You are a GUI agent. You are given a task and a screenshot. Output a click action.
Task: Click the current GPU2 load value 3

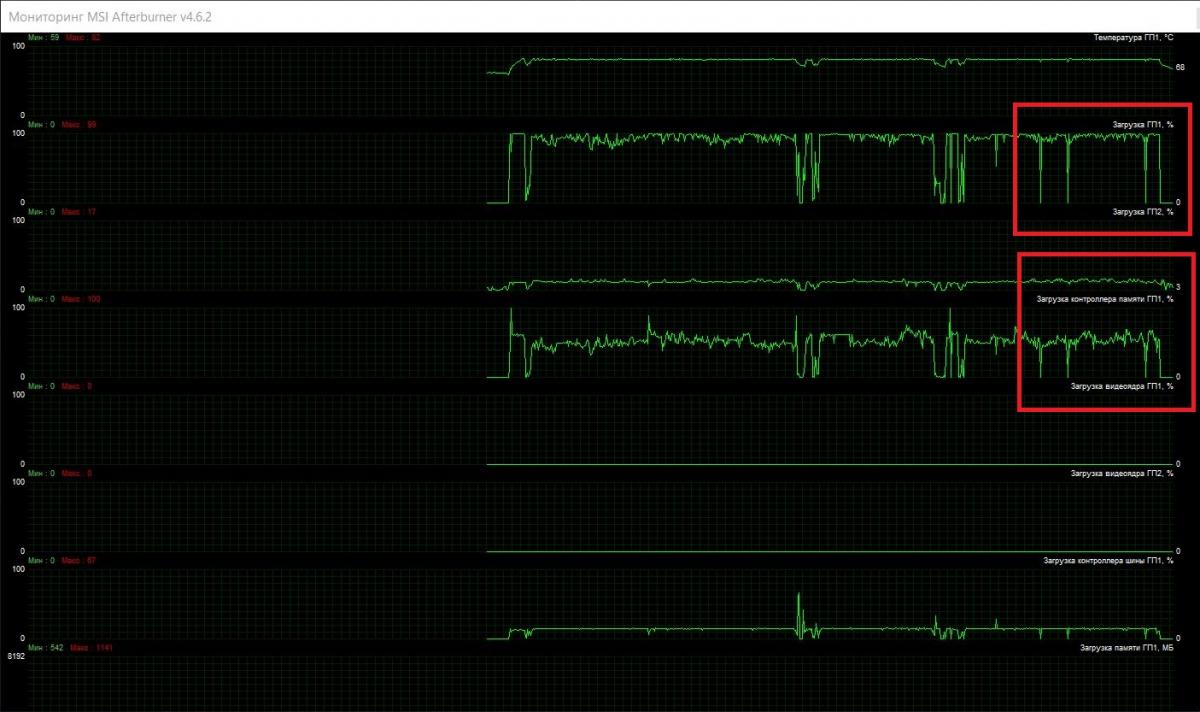(1179, 287)
